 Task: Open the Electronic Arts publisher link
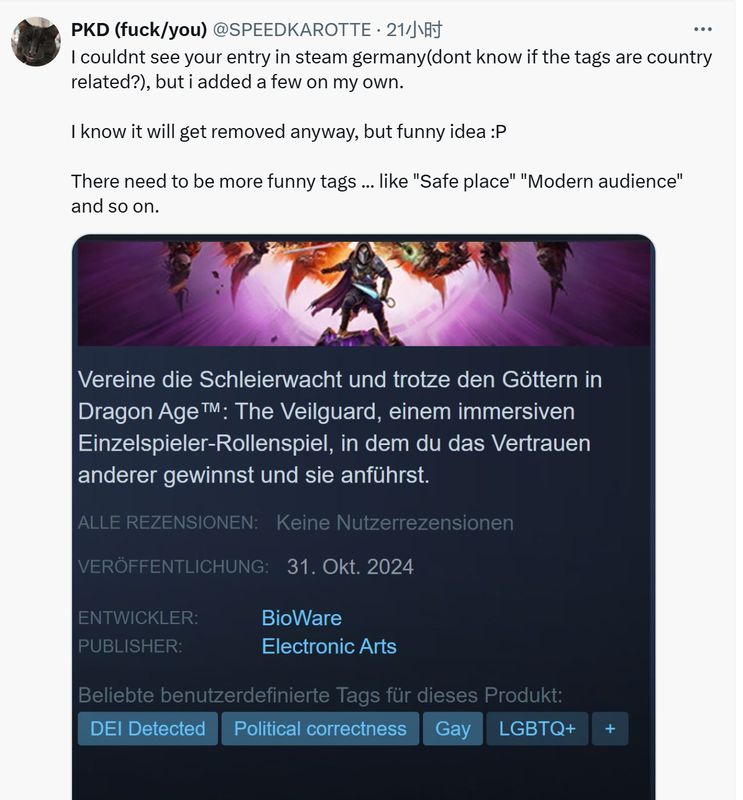pyautogui.click(x=329, y=646)
